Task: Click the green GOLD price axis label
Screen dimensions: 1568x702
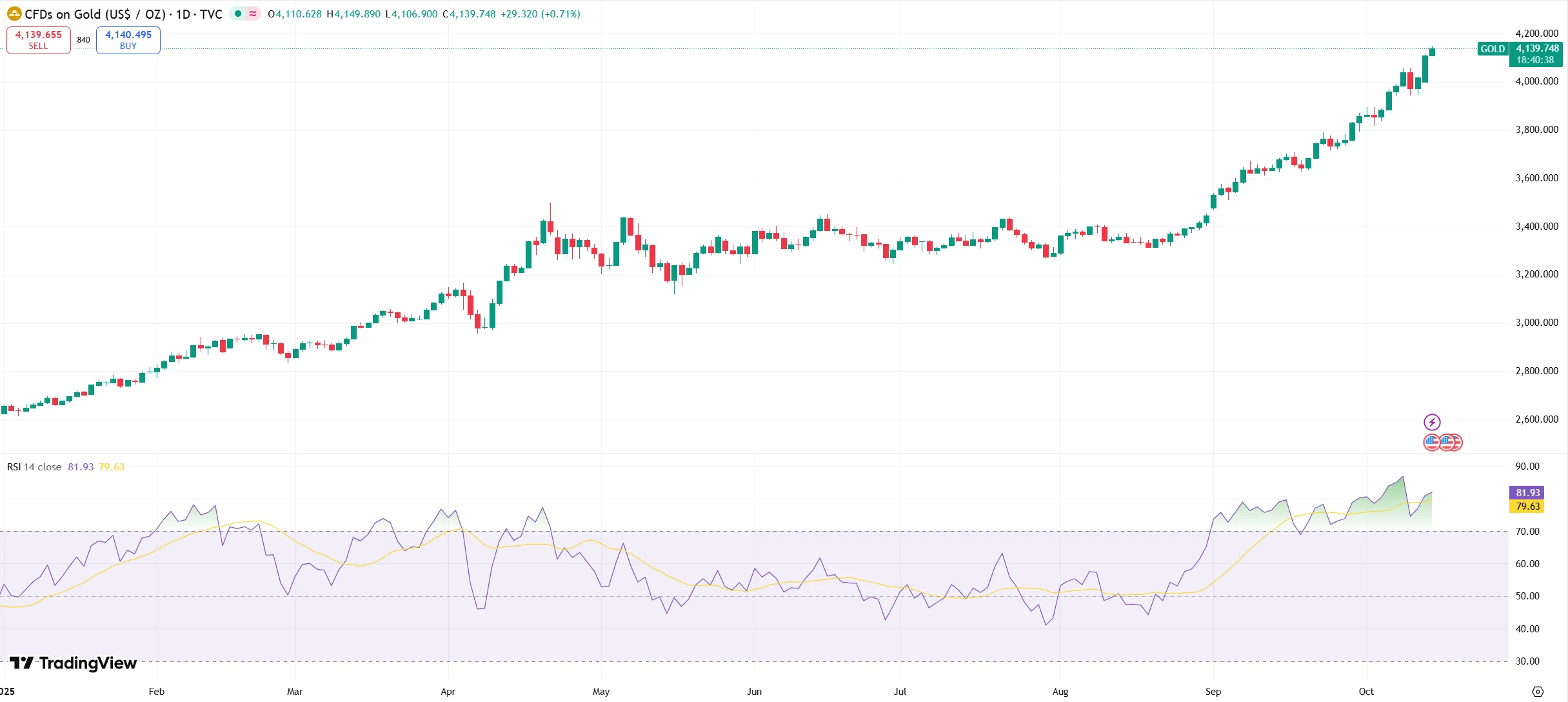Action: tap(1493, 49)
